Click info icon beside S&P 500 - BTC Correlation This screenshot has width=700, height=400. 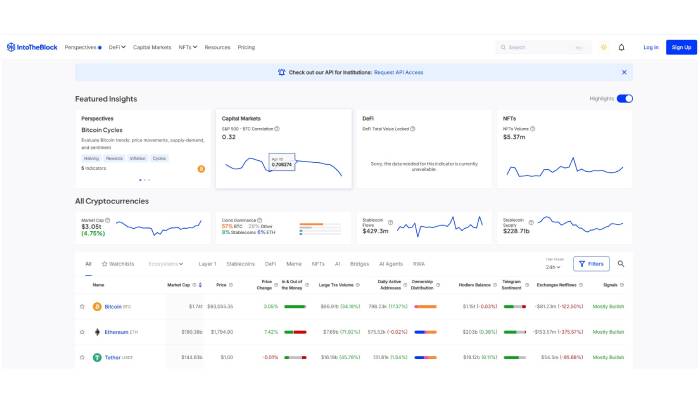point(277,129)
